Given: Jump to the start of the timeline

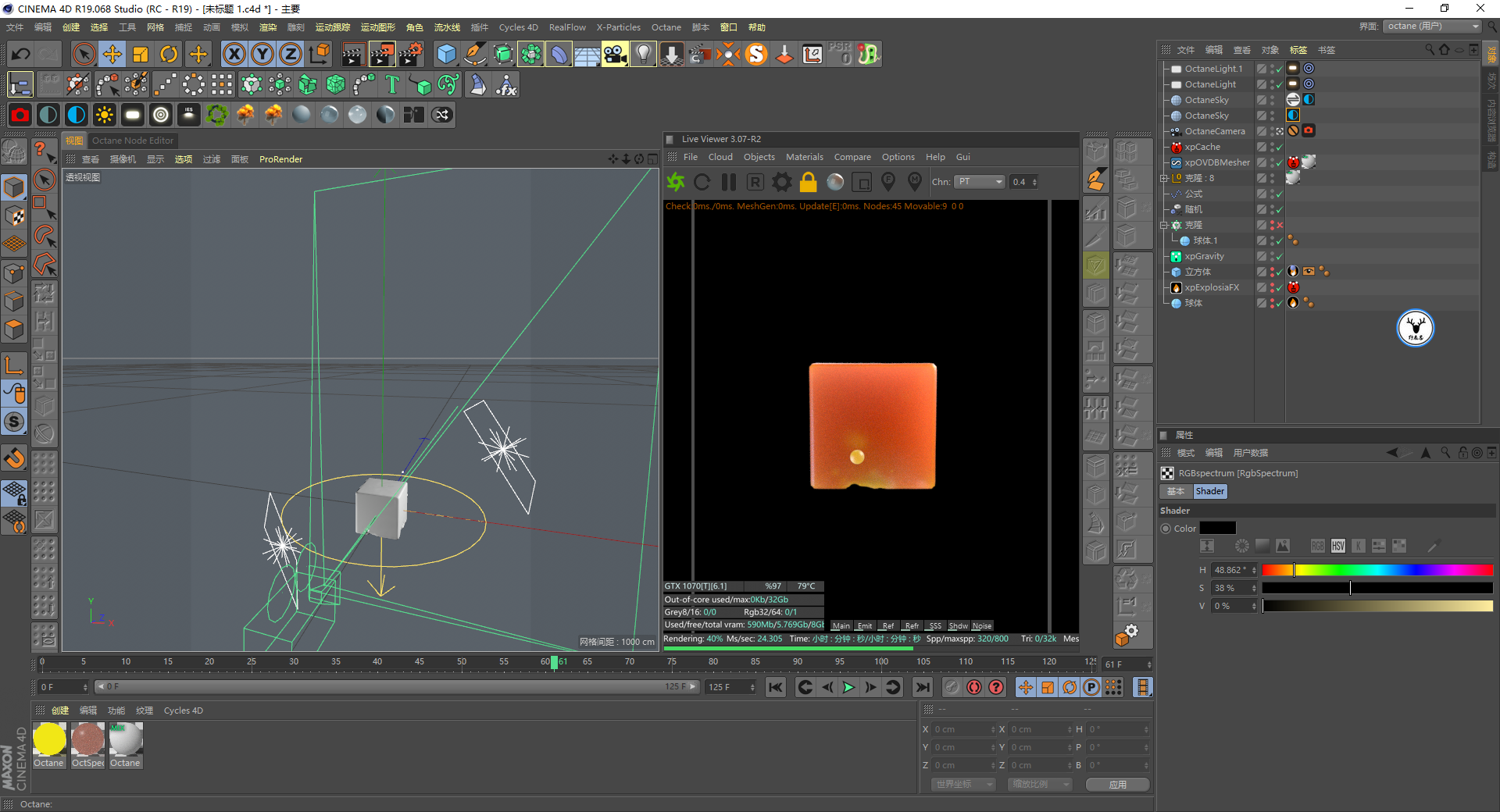Looking at the screenshot, I should (775, 687).
